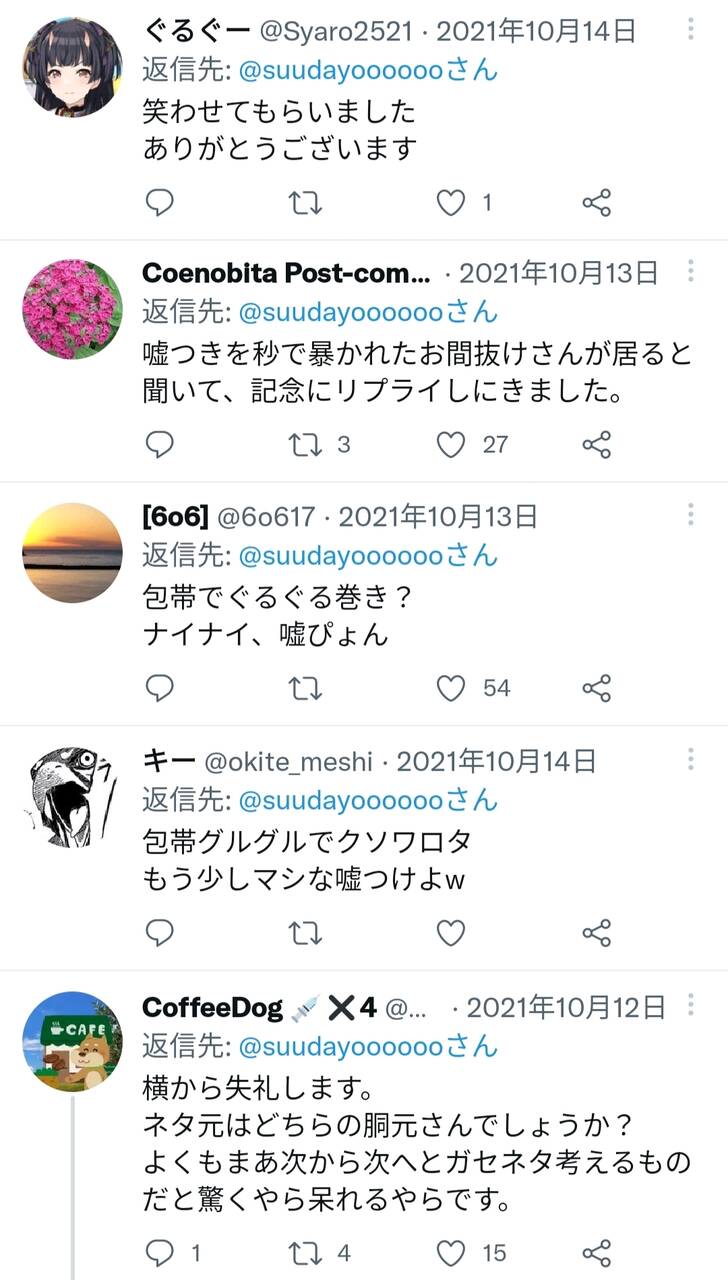Open the sunset avatar of [6o6]
The width and height of the screenshot is (728, 1280).
click(x=72, y=553)
